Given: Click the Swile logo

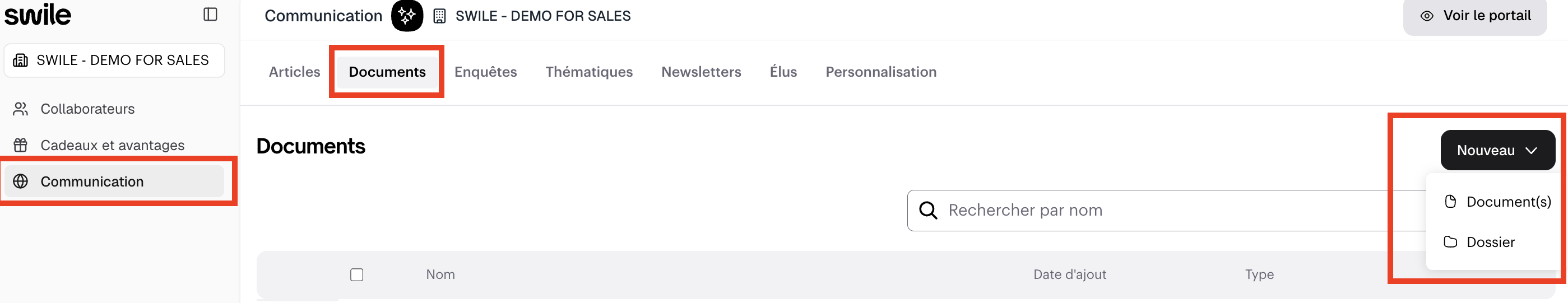Looking at the screenshot, I should pyautogui.click(x=38, y=15).
